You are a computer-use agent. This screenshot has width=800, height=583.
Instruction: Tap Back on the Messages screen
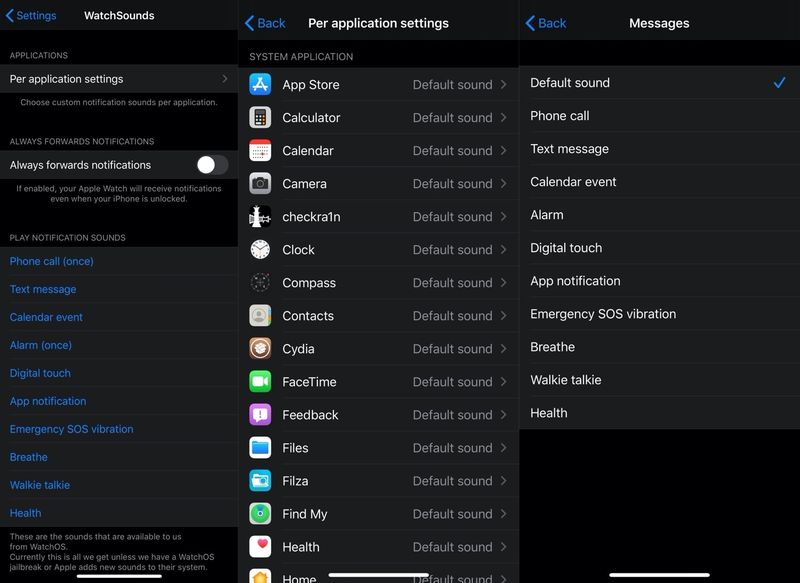click(545, 23)
